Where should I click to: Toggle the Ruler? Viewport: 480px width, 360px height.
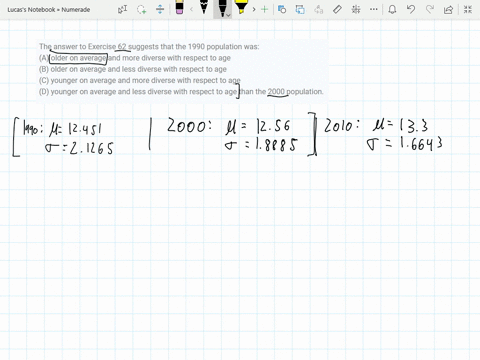pyautogui.click(x=337, y=9)
